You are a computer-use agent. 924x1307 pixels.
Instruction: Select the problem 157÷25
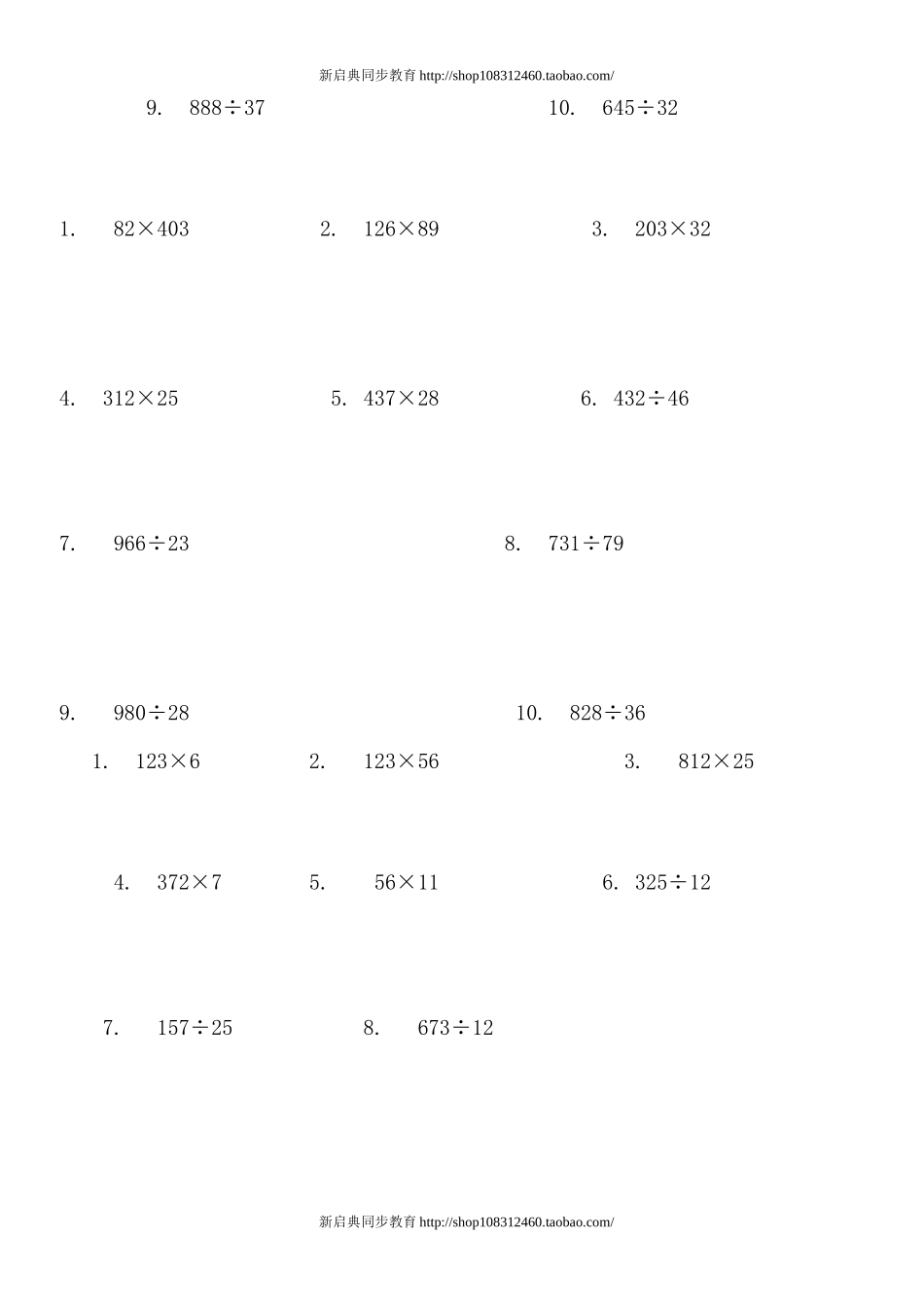(195, 1028)
